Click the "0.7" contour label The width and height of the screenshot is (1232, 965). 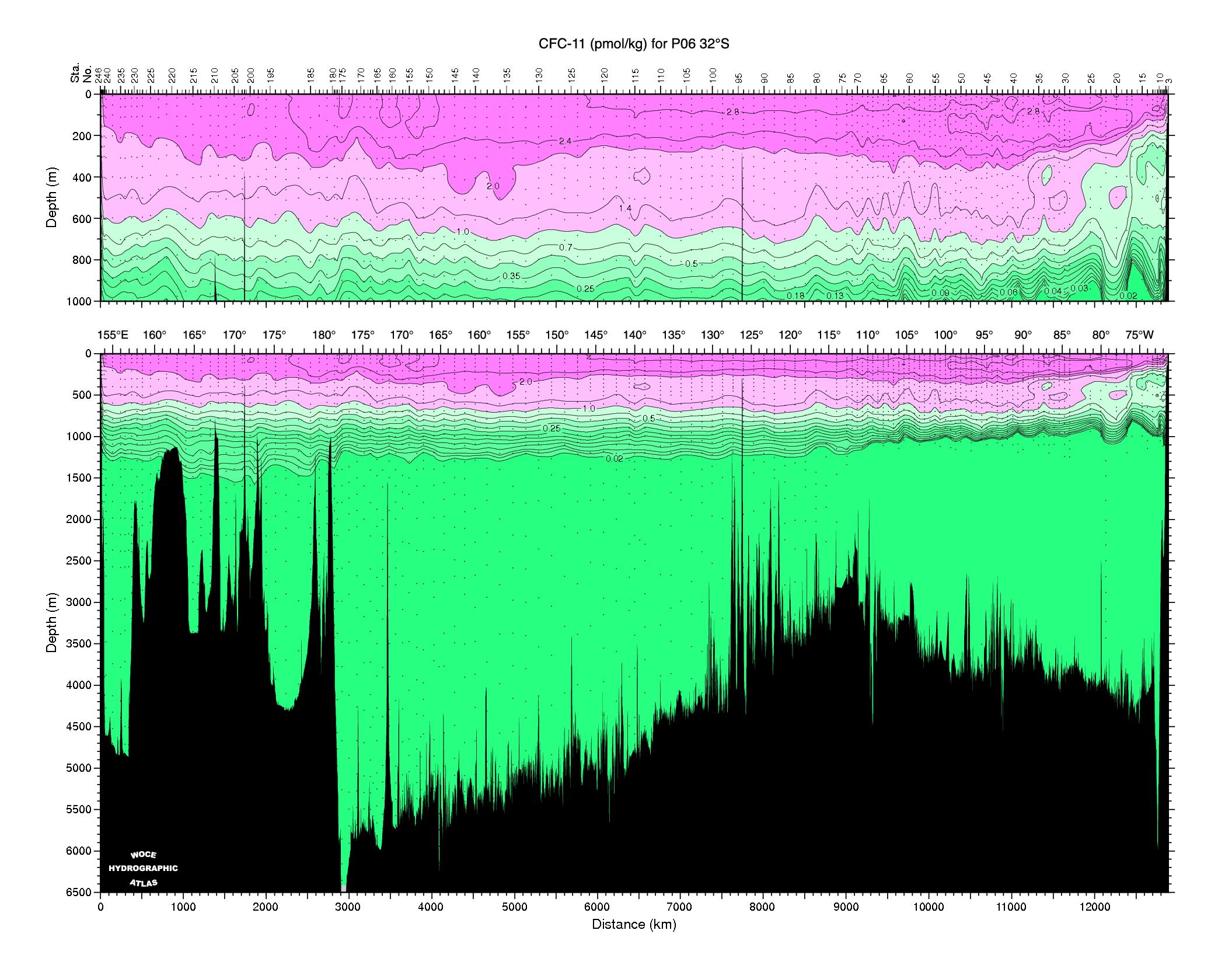click(566, 248)
